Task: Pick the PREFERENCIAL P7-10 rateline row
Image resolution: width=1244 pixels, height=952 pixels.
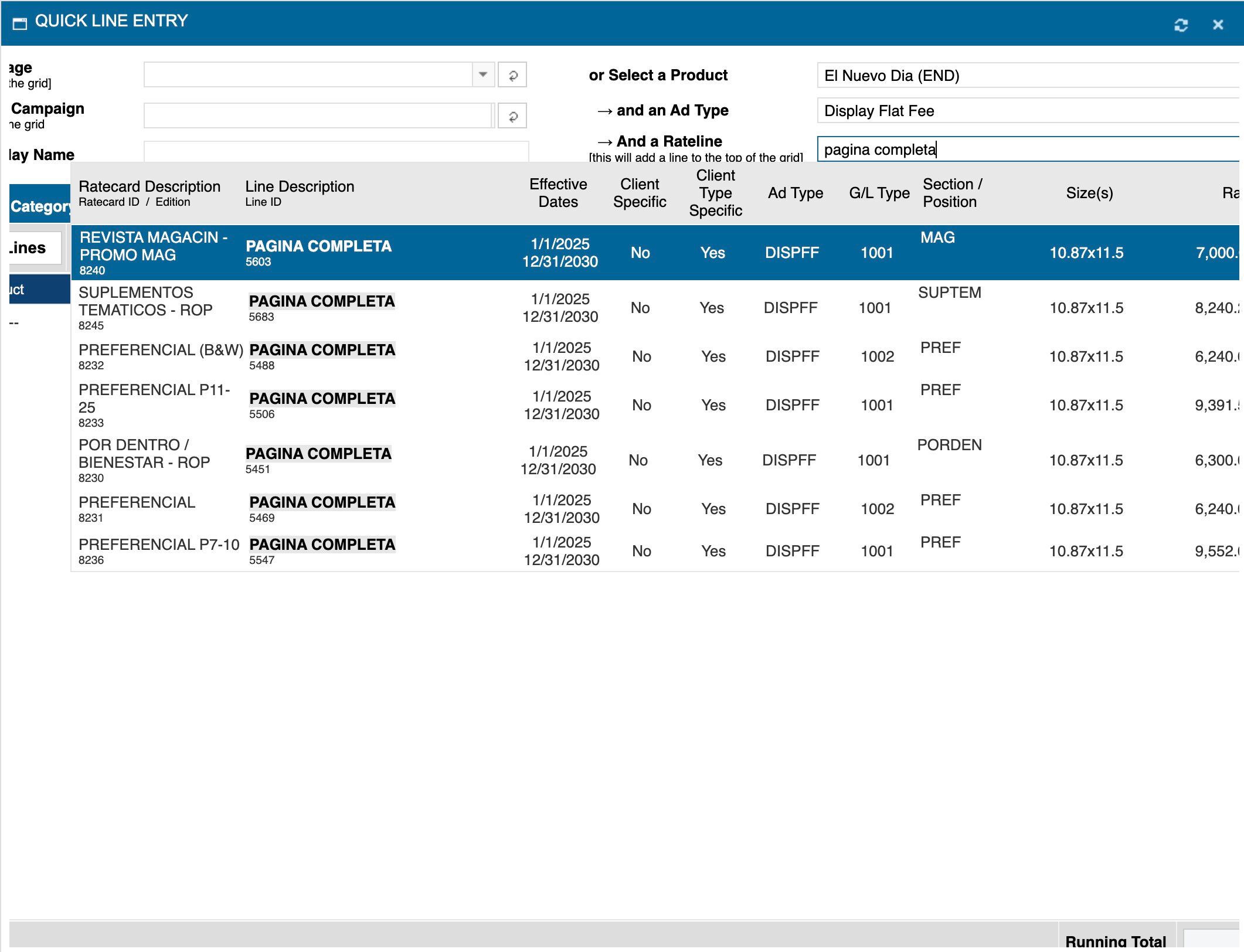Action: pyautogui.click(x=321, y=550)
